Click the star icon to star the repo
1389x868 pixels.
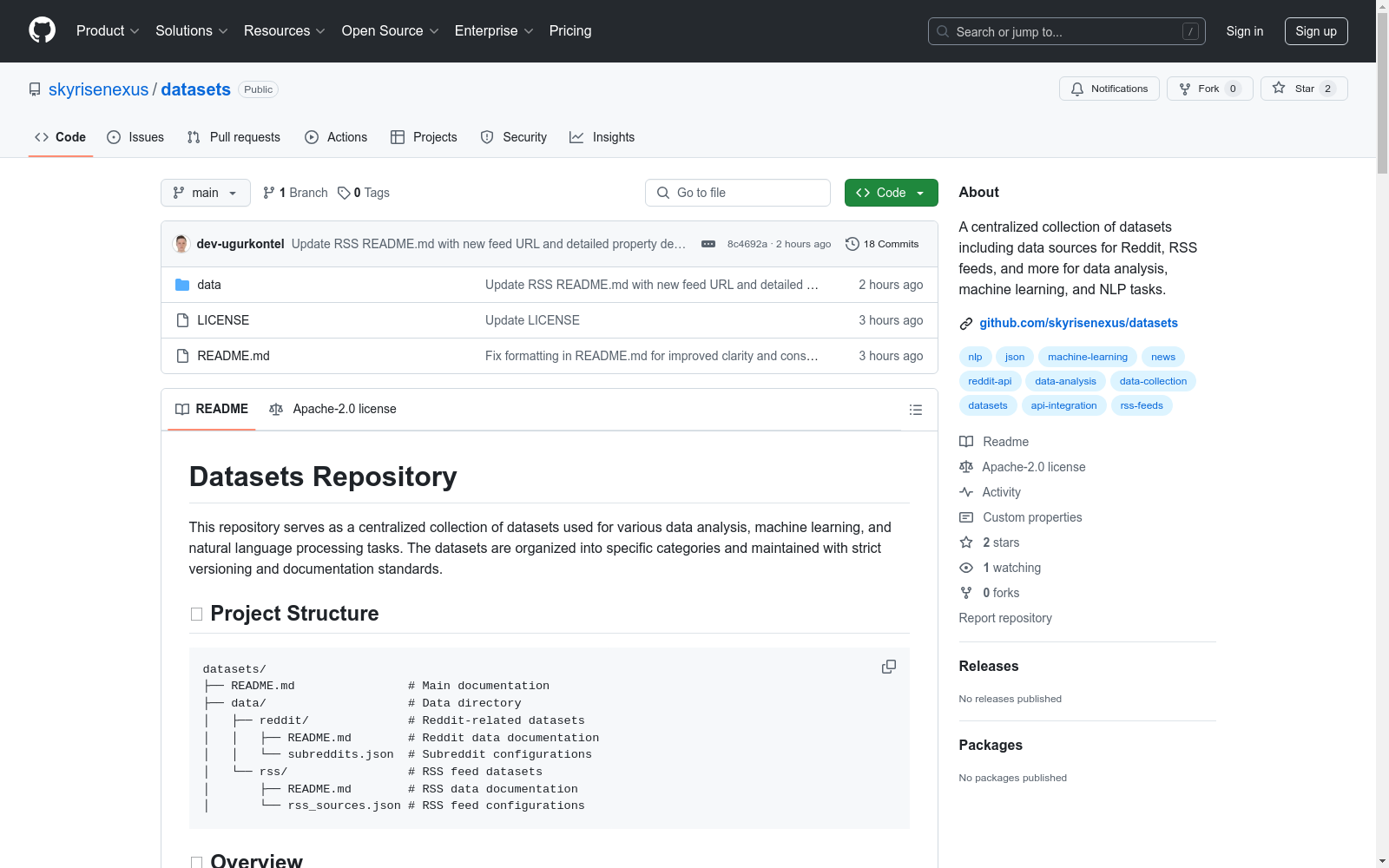(1279, 88)
